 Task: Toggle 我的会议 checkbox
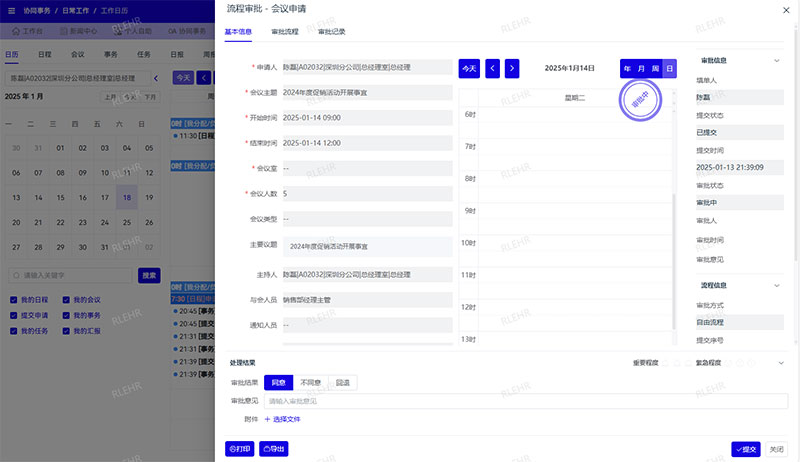coord(66,300)
